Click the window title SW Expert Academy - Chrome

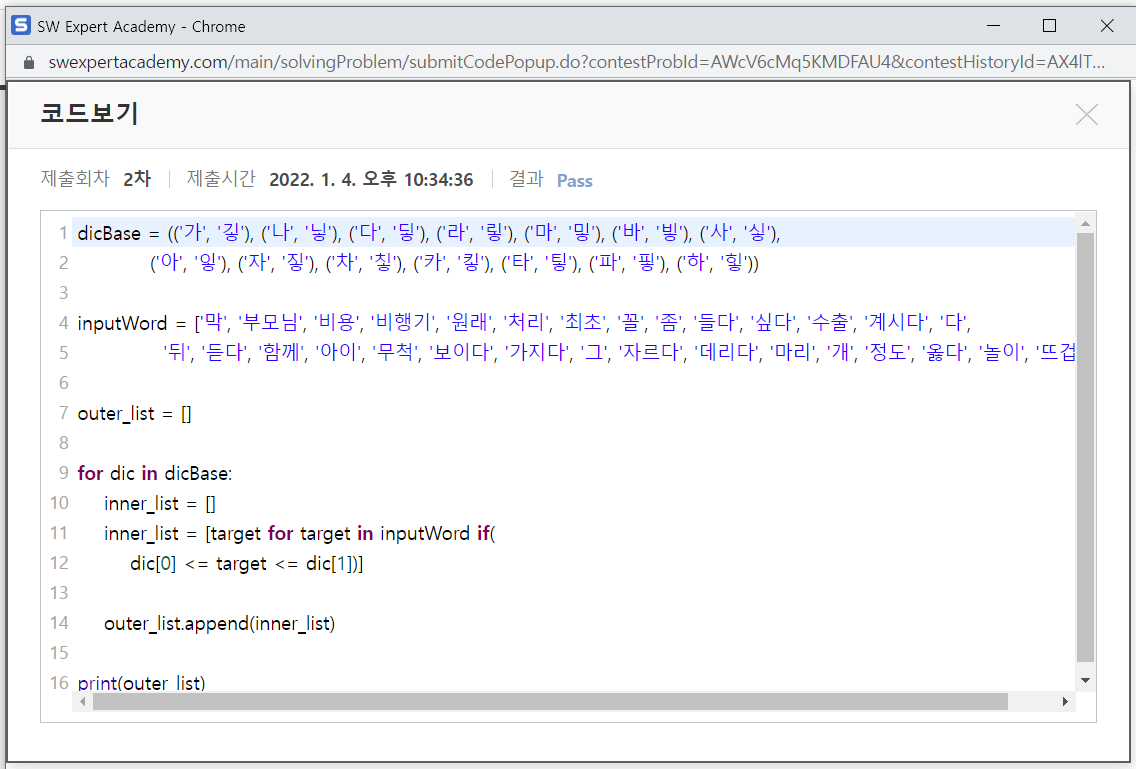141,27
